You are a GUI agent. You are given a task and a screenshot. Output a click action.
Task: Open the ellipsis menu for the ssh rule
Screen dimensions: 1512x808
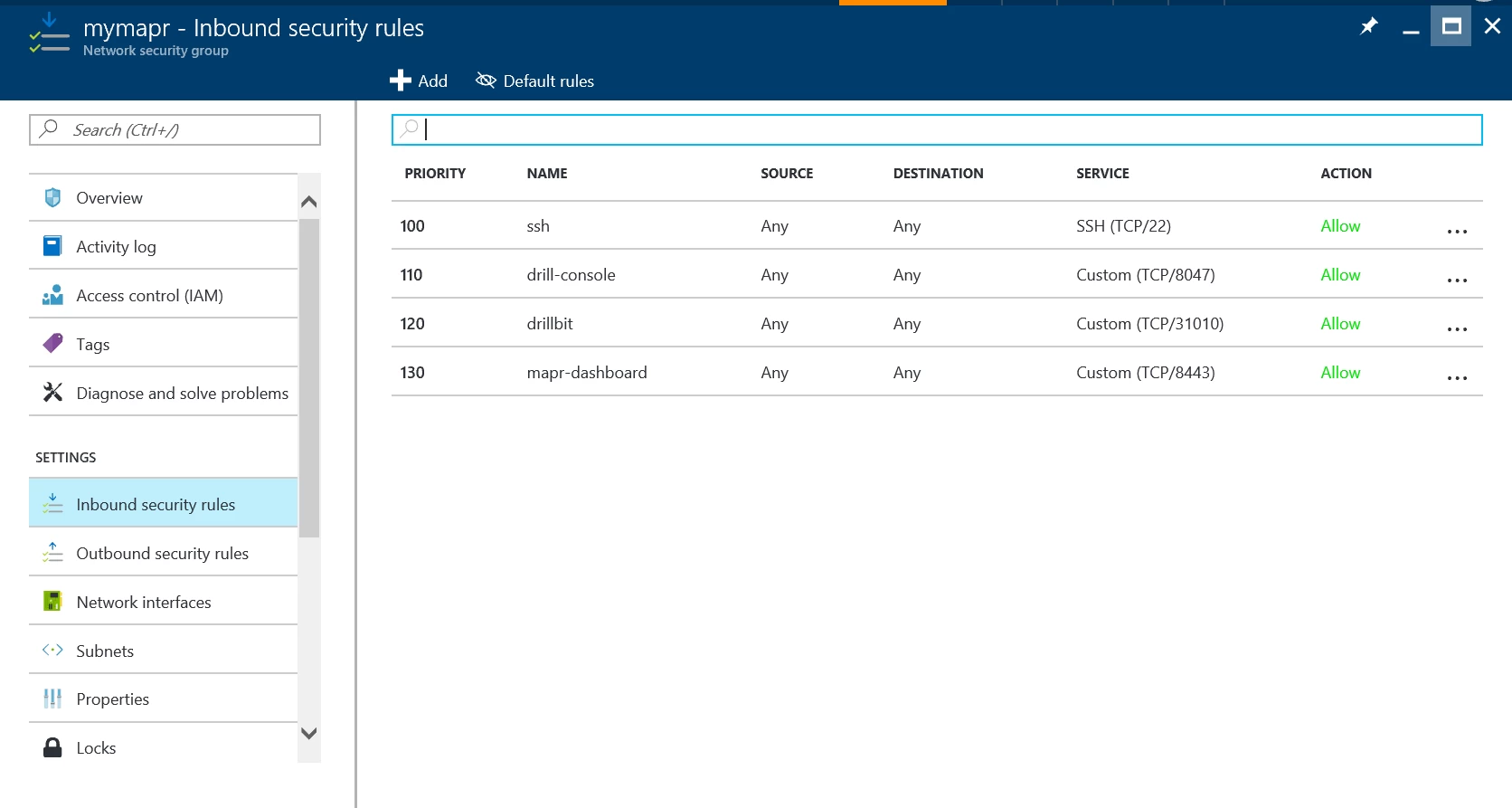[x=1457, y=232]
